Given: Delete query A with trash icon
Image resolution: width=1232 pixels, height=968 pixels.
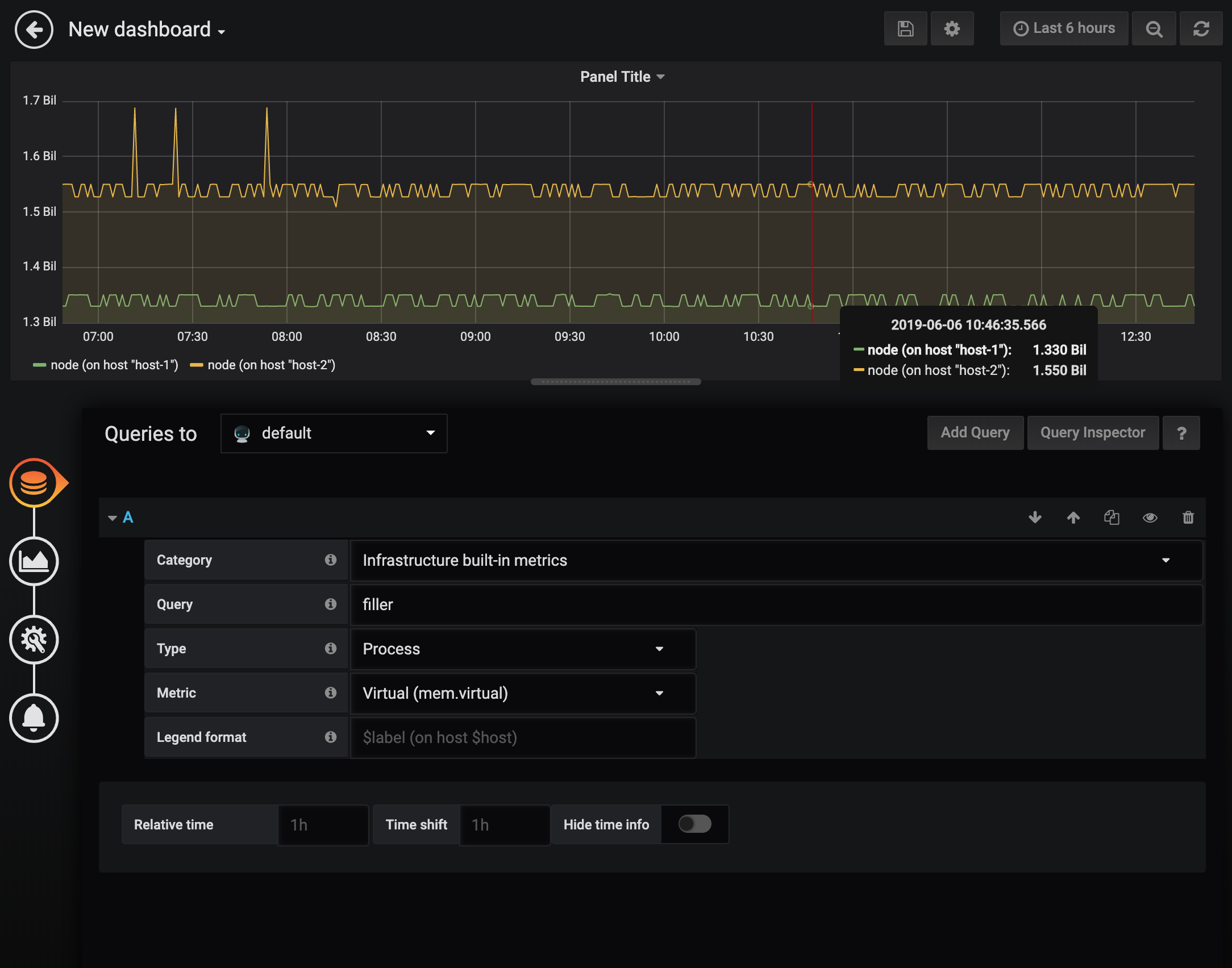Looking at the screenshot, I should [1188, 518].
